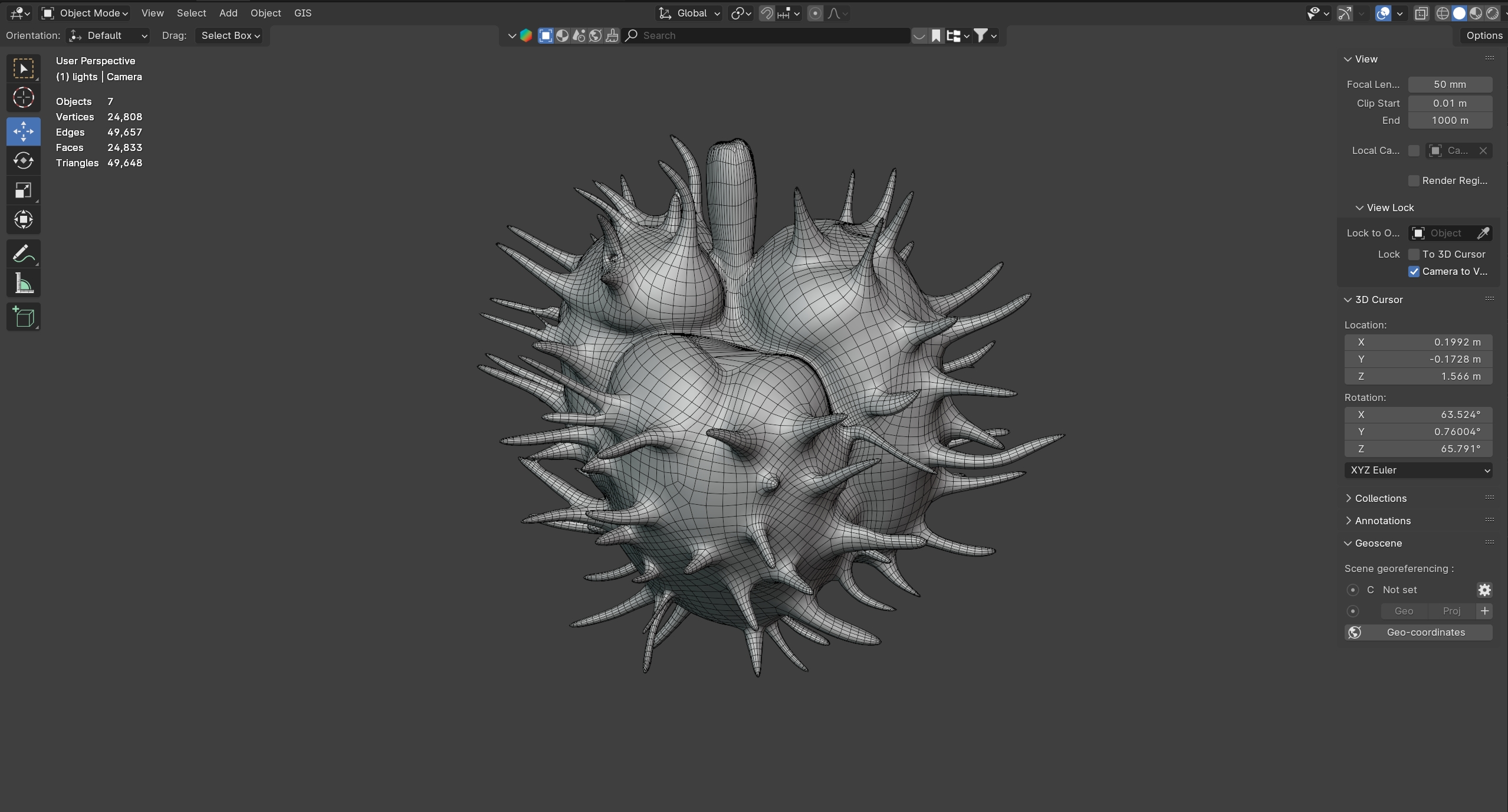
Task: Activate the Scale tool
Action: tap(23, 190)
